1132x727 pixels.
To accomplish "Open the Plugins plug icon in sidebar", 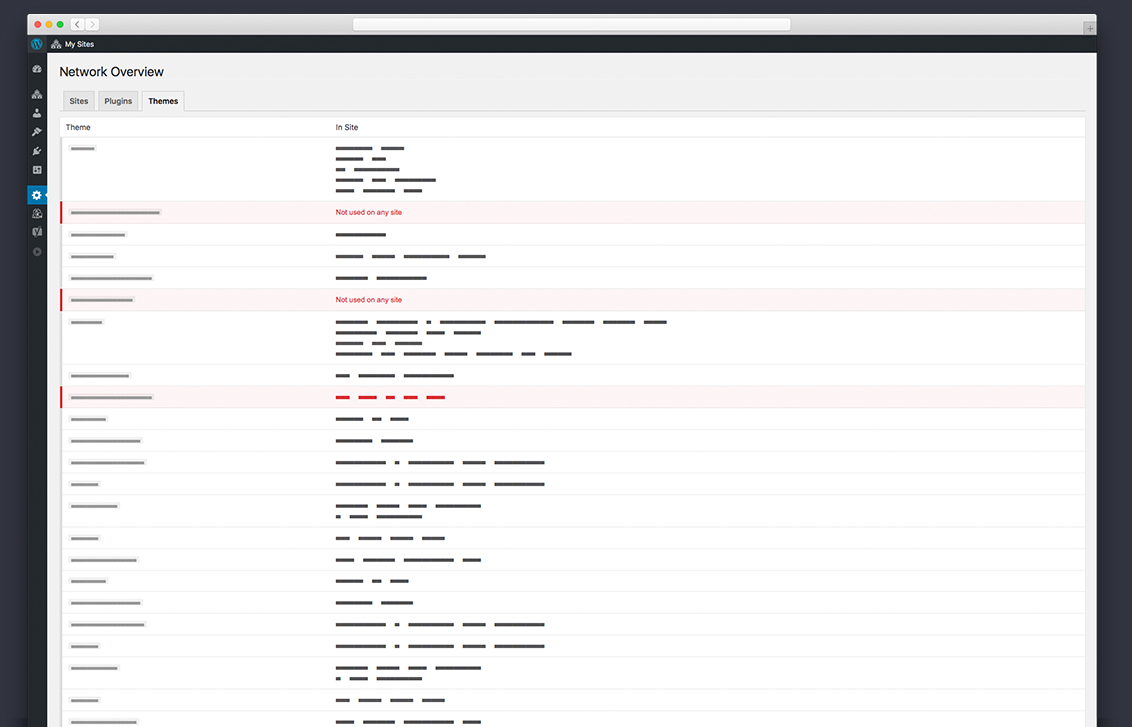I will (37, 151).
